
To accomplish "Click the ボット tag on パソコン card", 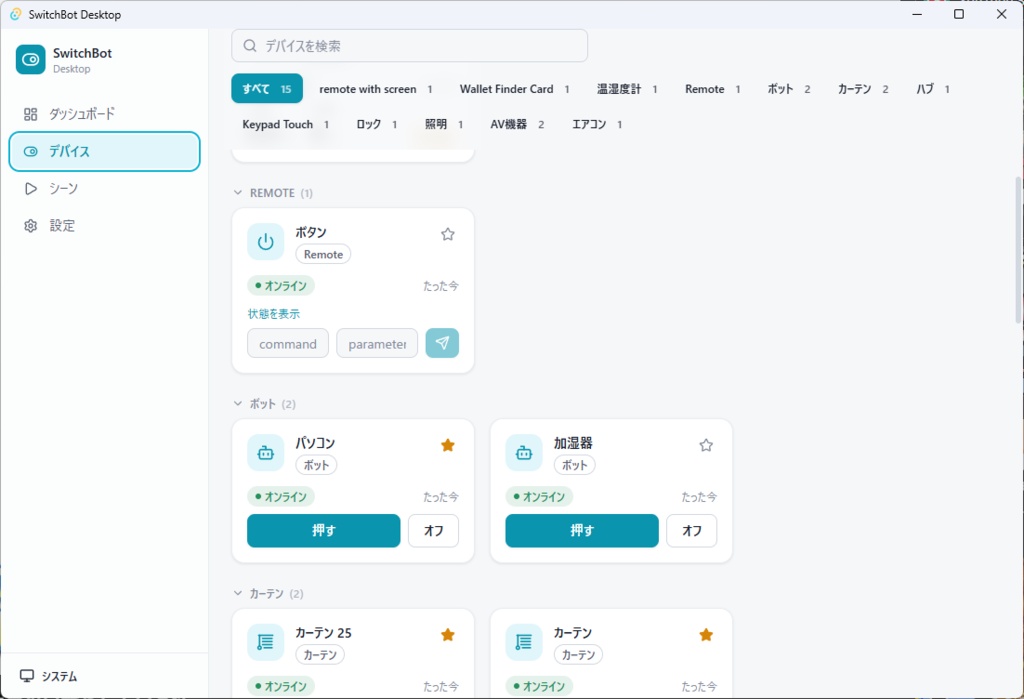I will pos(316,465).
